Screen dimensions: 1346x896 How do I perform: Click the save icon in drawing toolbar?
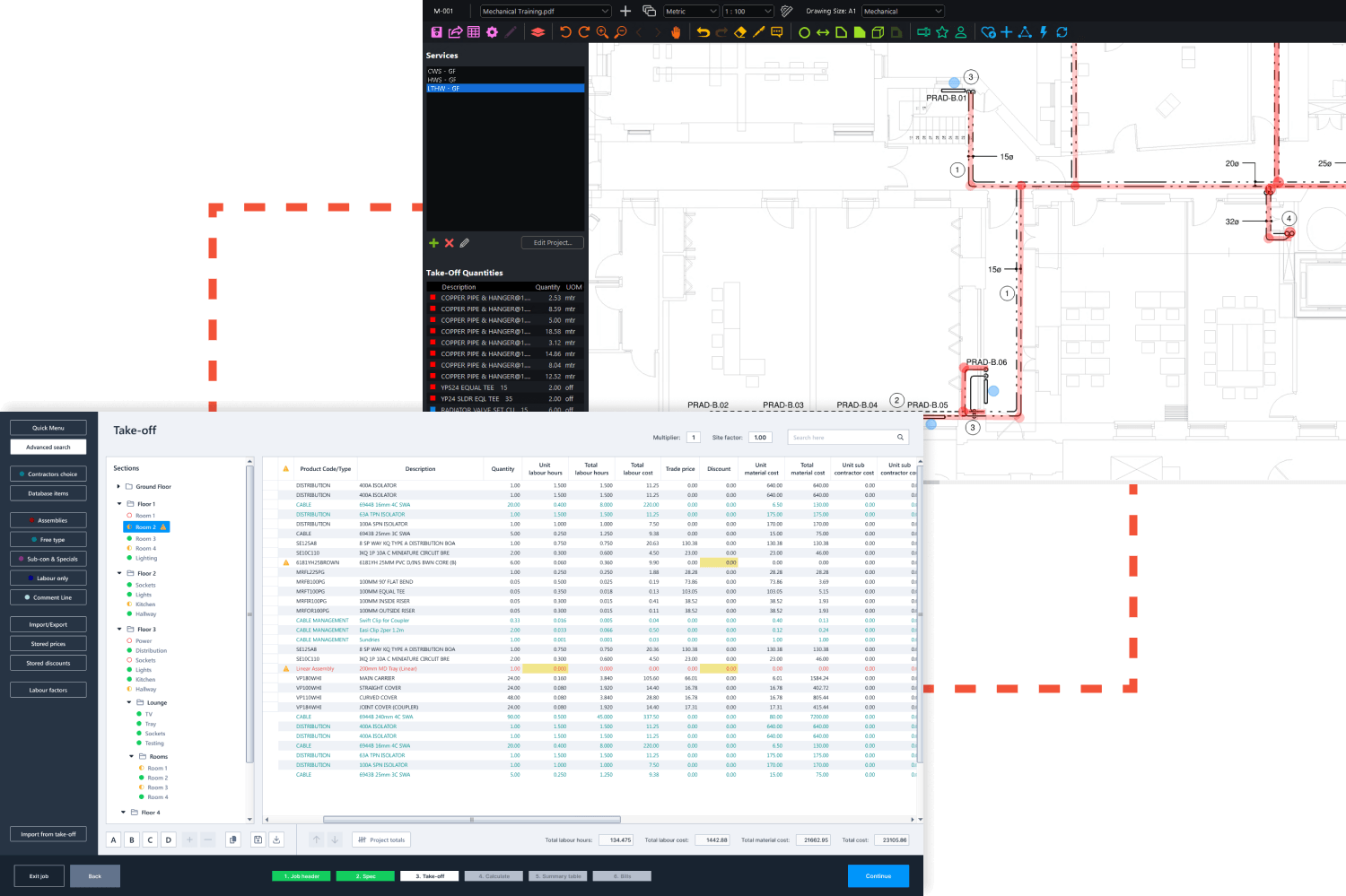(436, 32)
